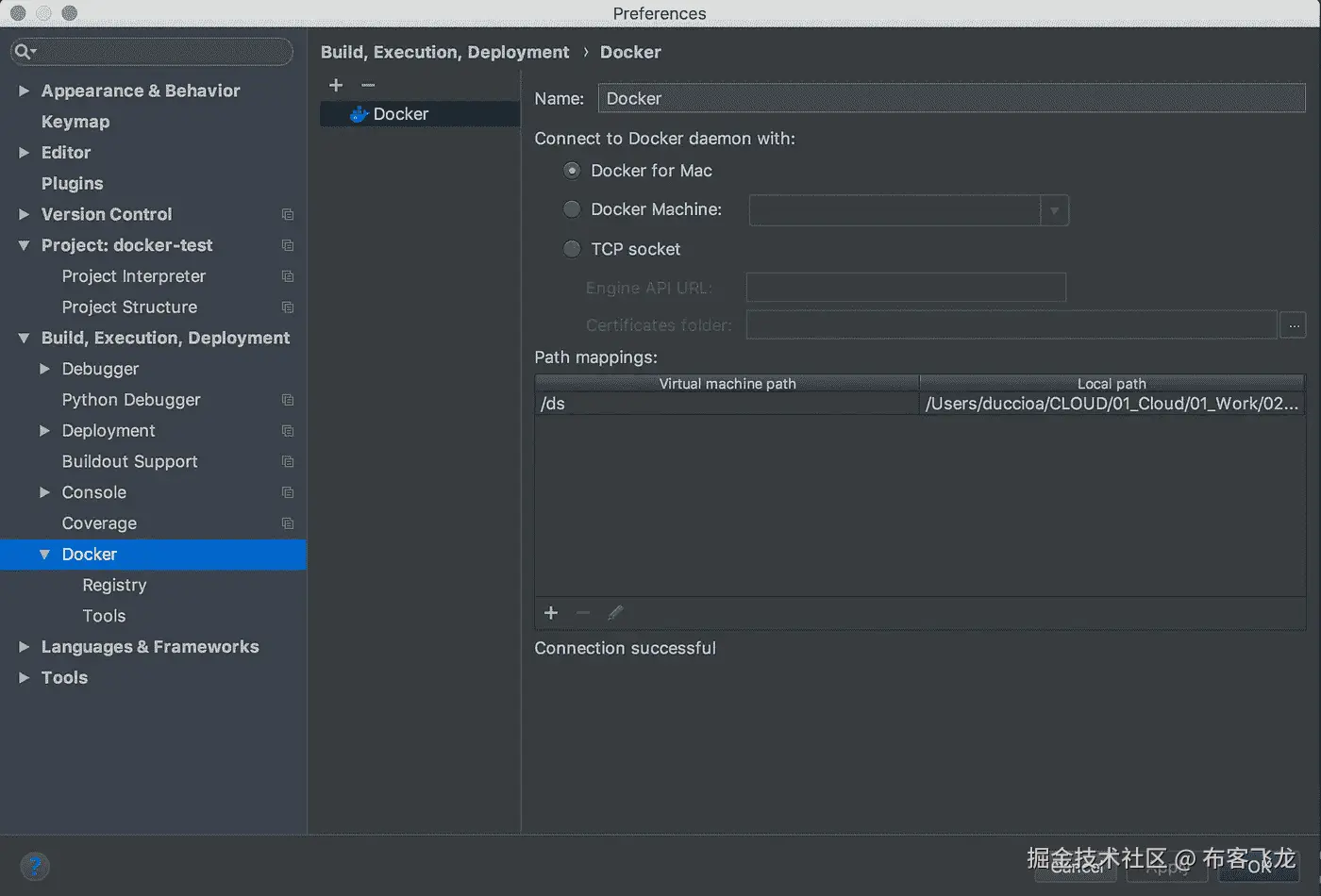Click the Cancel button

coord(1077,866)
